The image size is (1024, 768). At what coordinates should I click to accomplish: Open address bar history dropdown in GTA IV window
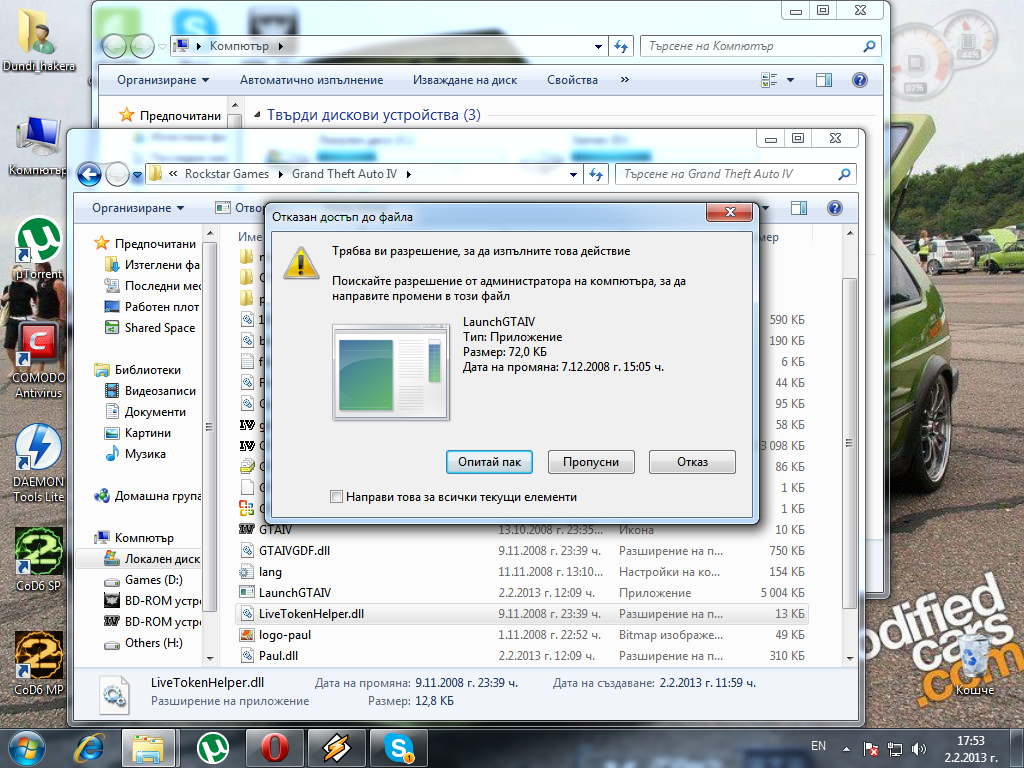pyautogui.click(x=573, y=174)
